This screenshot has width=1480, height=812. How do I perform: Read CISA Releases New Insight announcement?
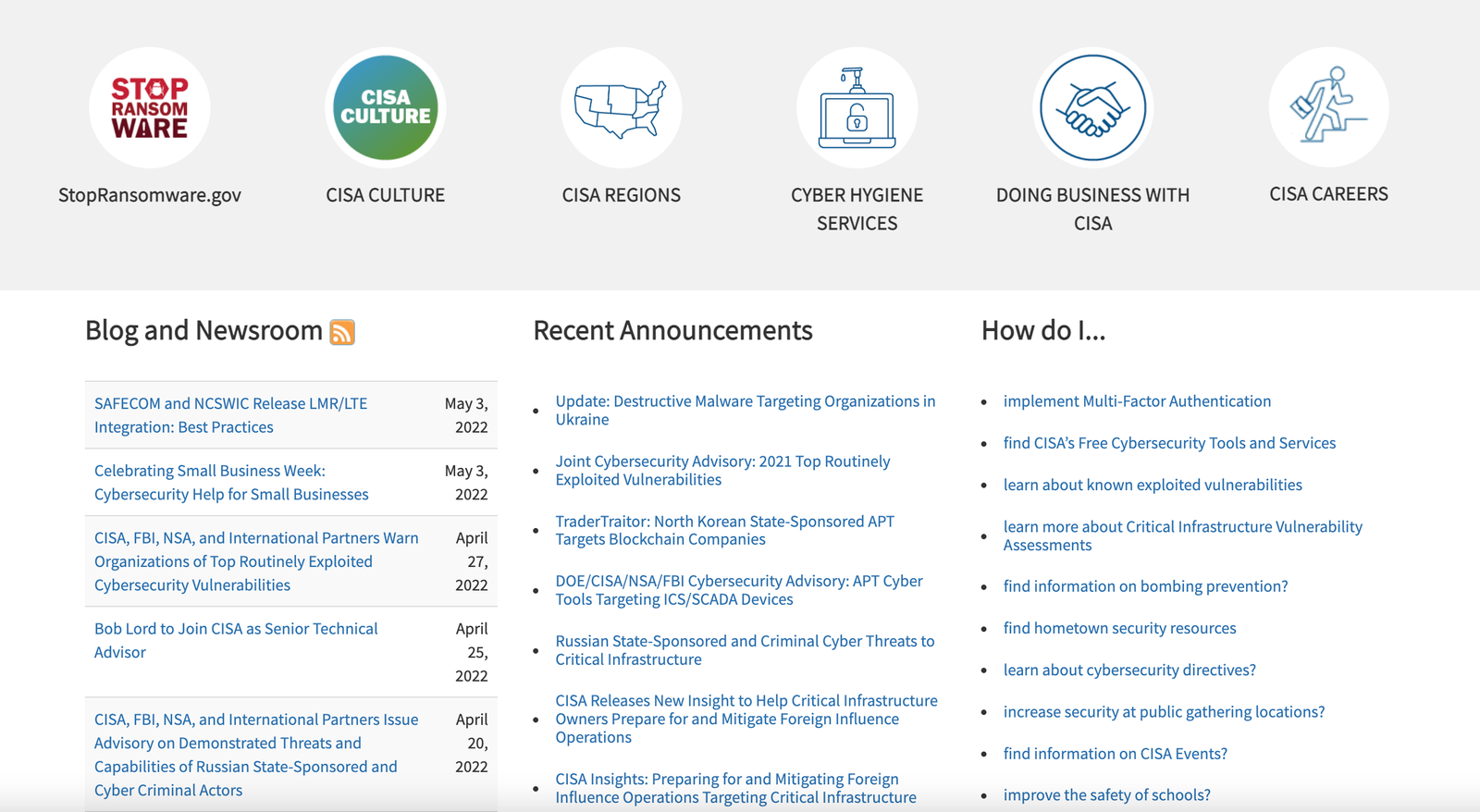coord(746,719)
